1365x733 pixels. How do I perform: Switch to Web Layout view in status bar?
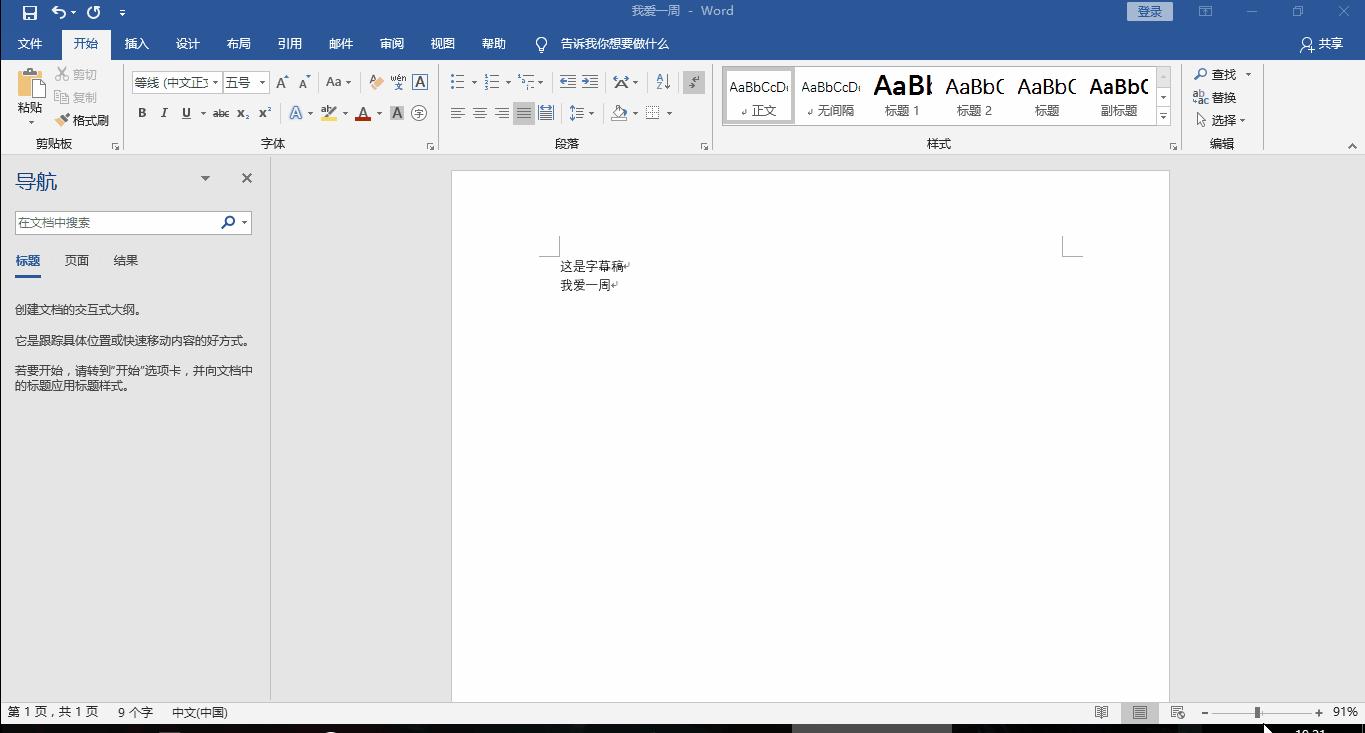[1178, 712]
